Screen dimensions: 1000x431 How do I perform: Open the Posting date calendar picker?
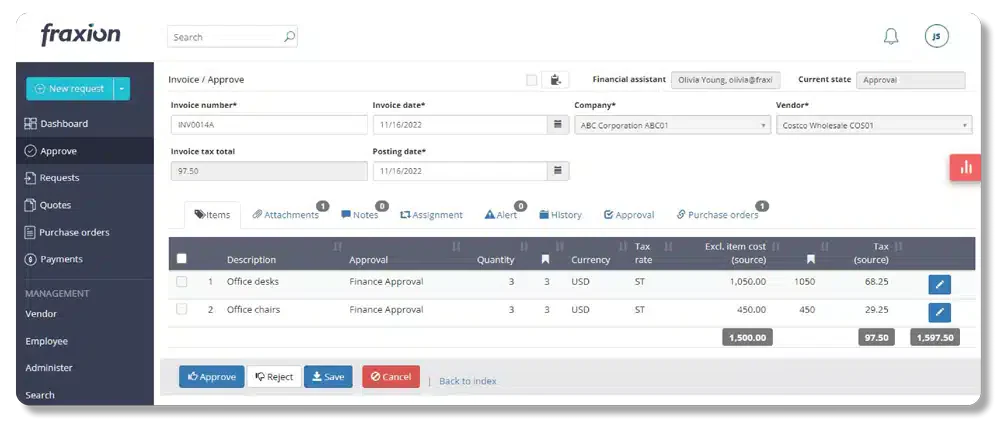(558, 171)
